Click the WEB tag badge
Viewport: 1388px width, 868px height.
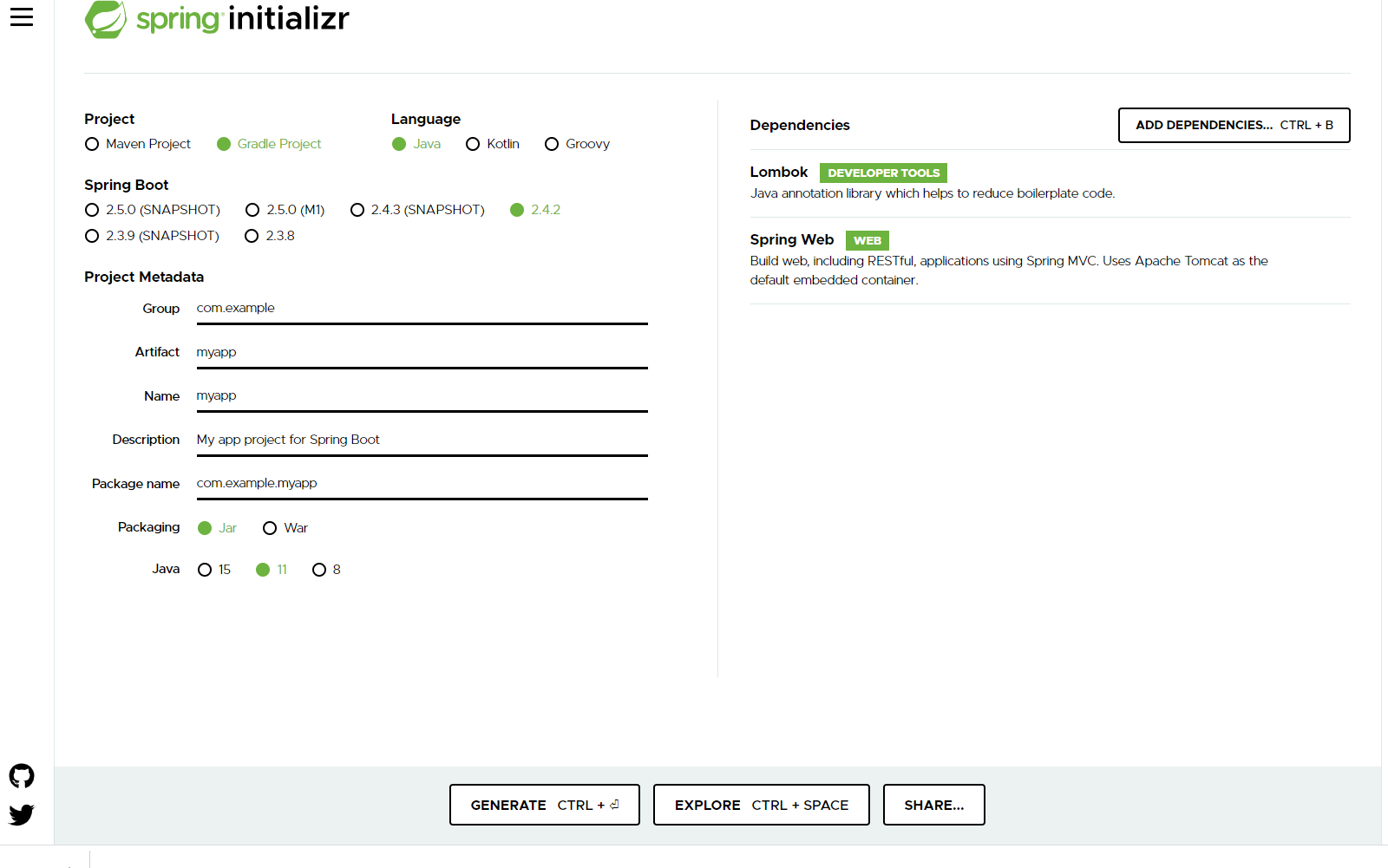tap(867, 240)
